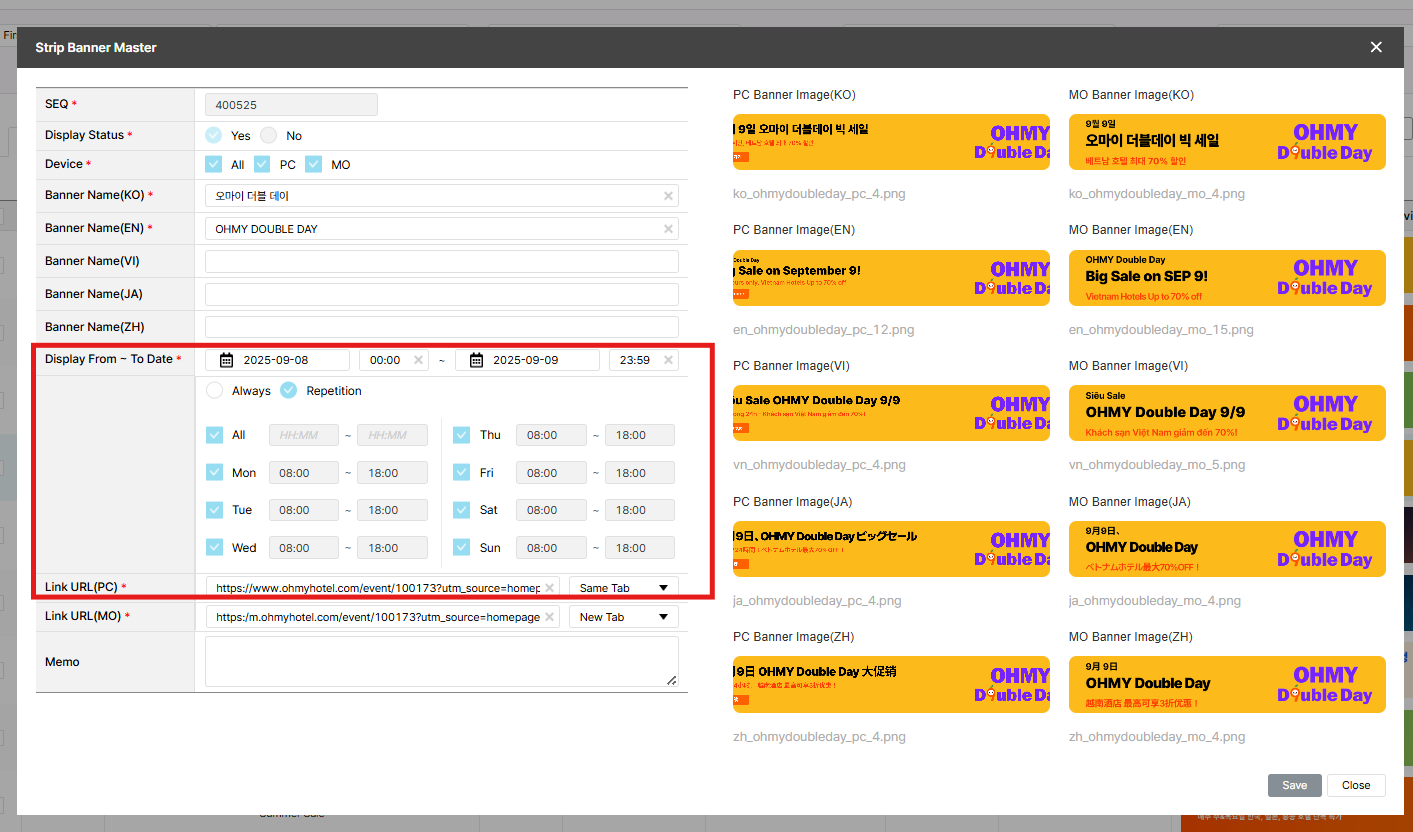
Task: Open the Link URL(PC) Same Tab dropdown
Action: pyautogui.click(x=623, y=588)
